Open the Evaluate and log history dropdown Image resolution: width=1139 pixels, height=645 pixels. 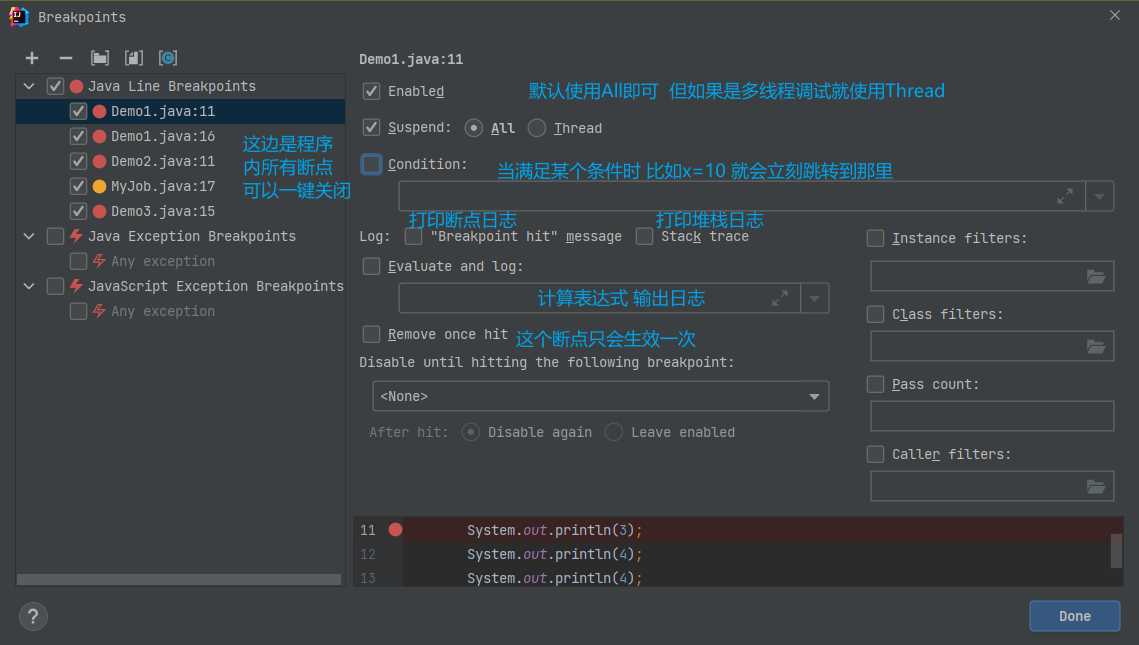click(x=815, y=298)
